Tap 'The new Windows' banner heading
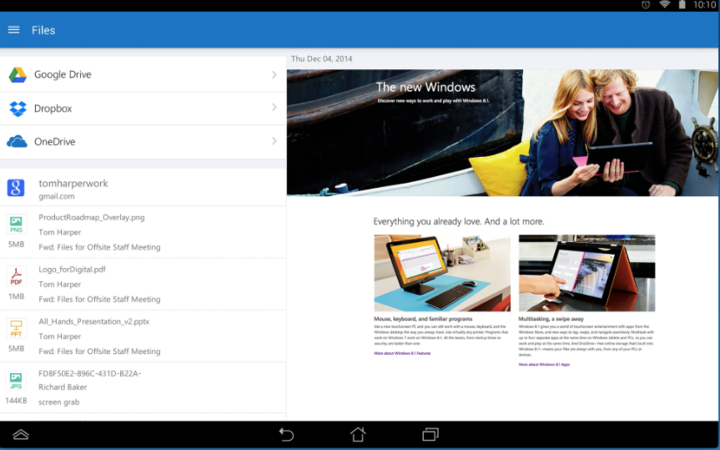 click(426, 87)
